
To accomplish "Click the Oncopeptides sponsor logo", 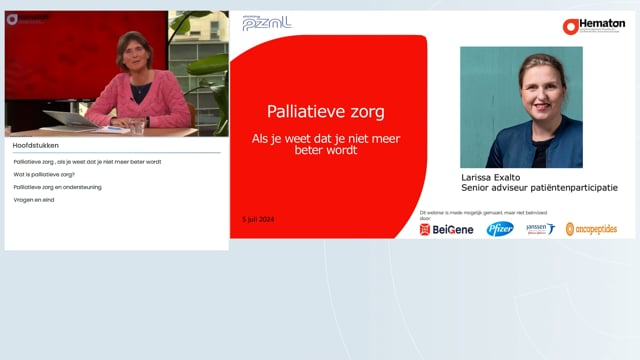I will tap(591, 229).
